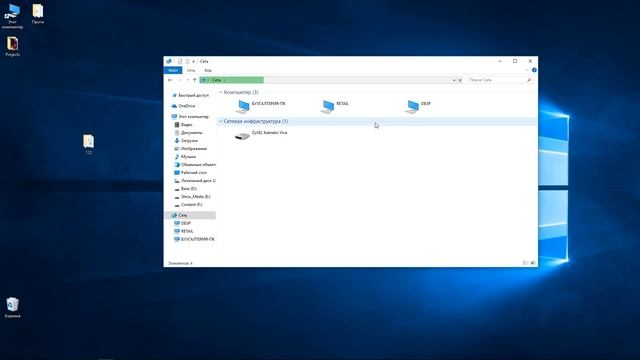
Task: Select OneDrive in the navigation pane
Action: click(183, 106)
